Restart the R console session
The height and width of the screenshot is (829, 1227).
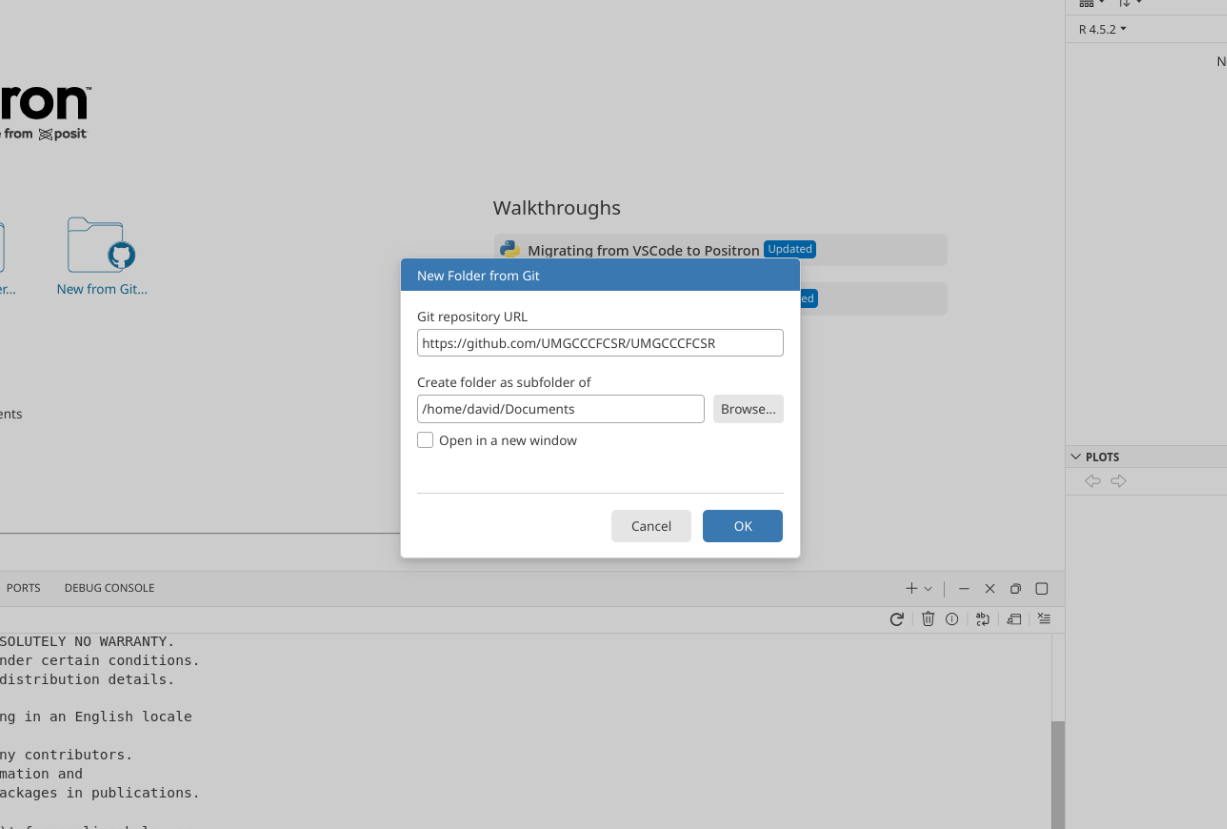(897, 619)
